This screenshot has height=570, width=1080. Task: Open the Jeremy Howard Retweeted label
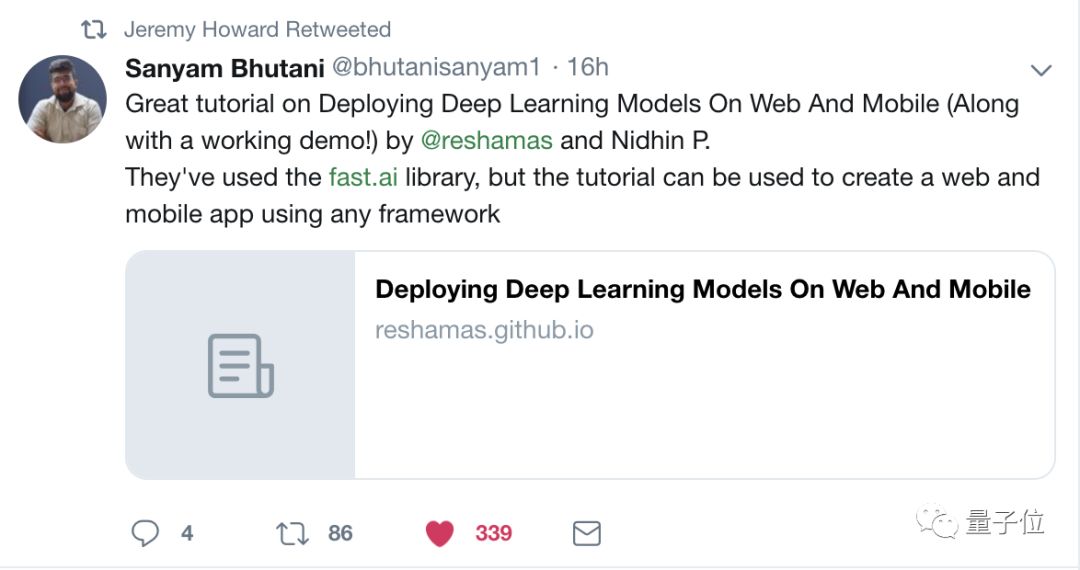[x=257, y=30]
